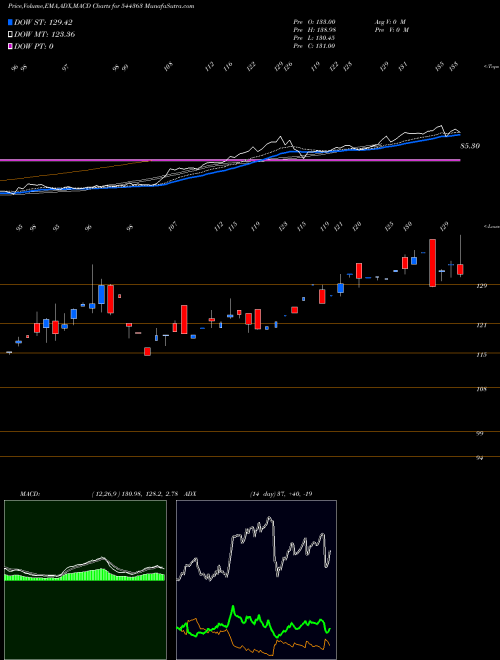Click the 99 price level label
The image size is (500, 660).
[x=479, y=434]
